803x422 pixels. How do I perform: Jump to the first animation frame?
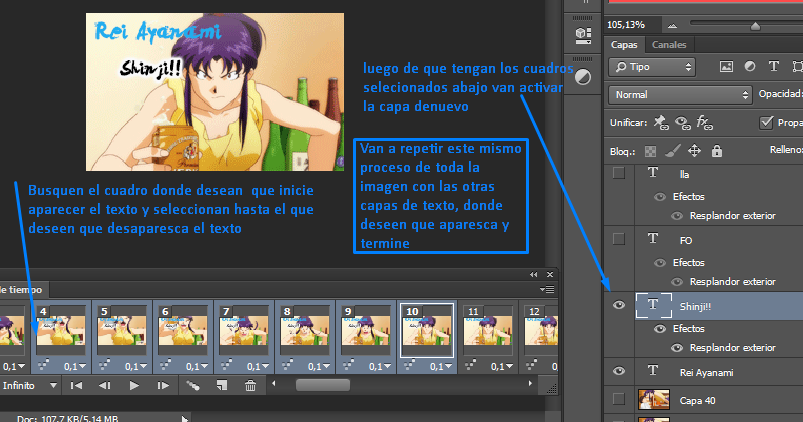tap(76, 385)
